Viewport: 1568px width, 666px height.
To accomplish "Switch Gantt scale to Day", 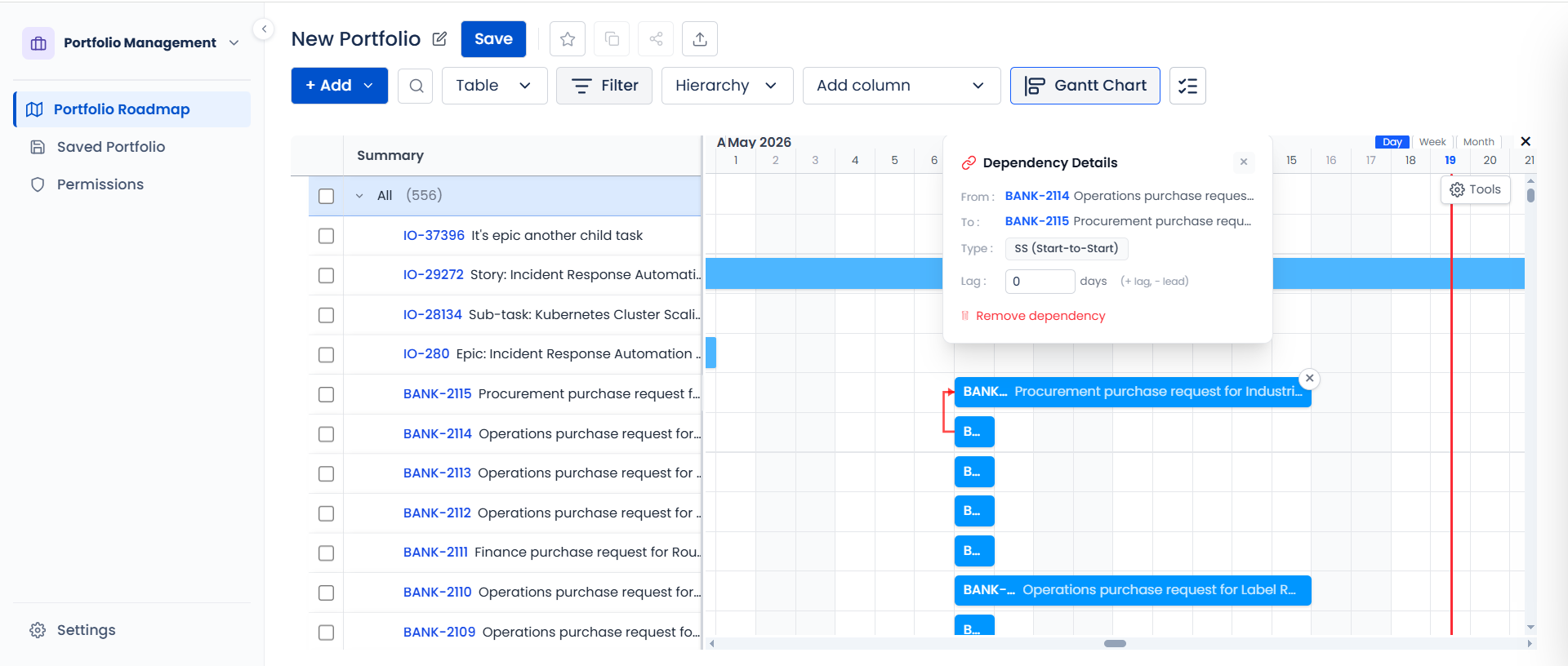I will 1392,142.
